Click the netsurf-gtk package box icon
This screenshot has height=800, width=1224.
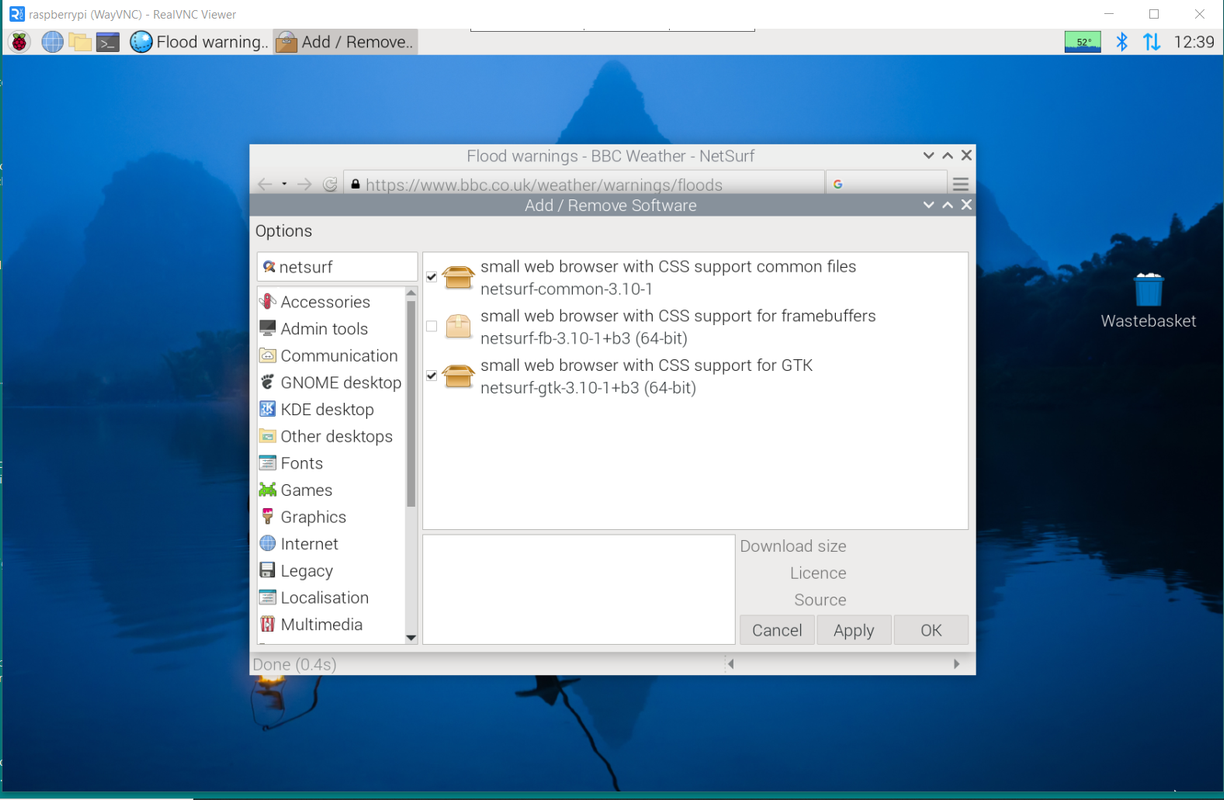pos(458,376)
